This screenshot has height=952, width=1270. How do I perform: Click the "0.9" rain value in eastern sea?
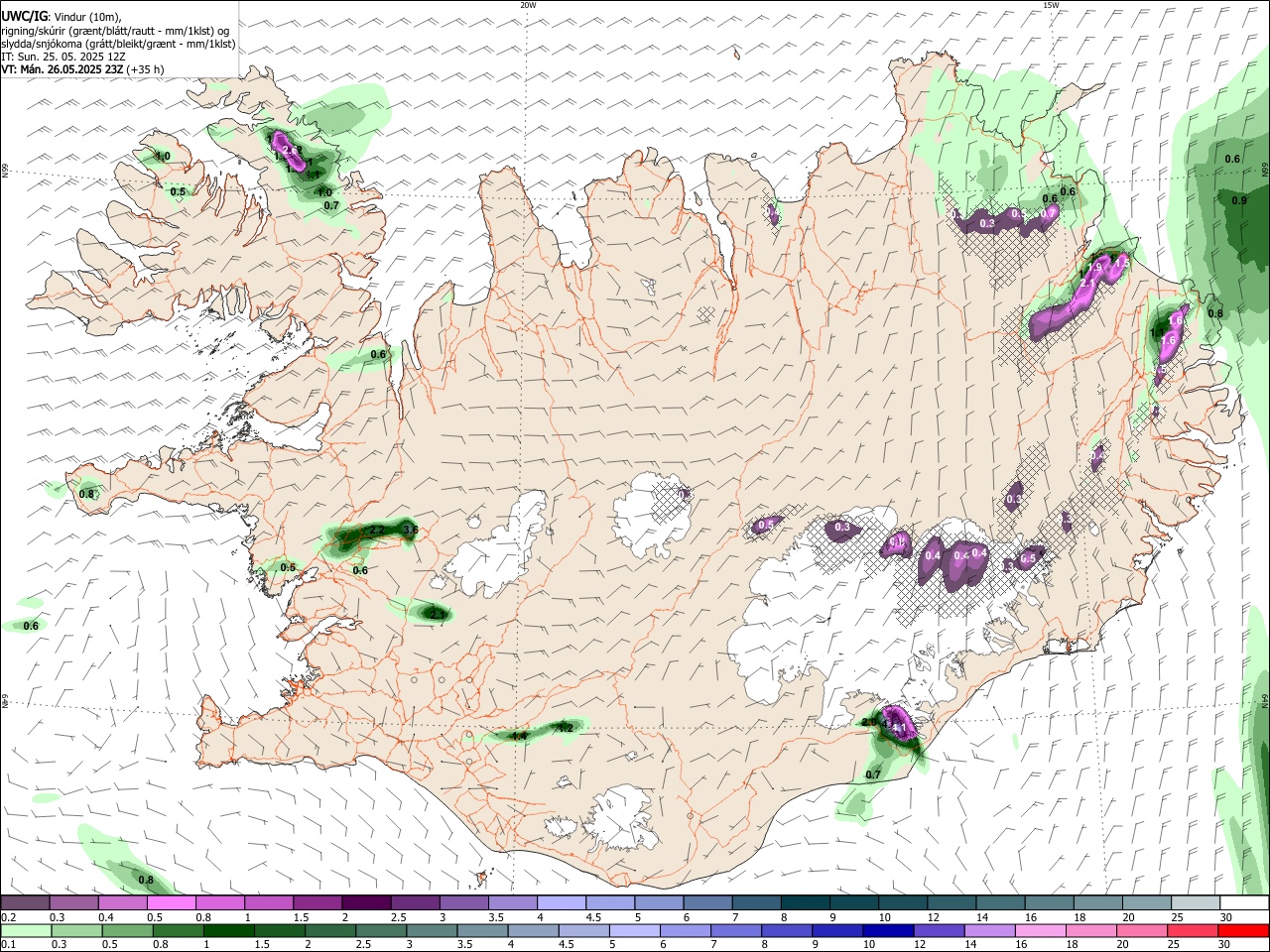(1239, 200)
